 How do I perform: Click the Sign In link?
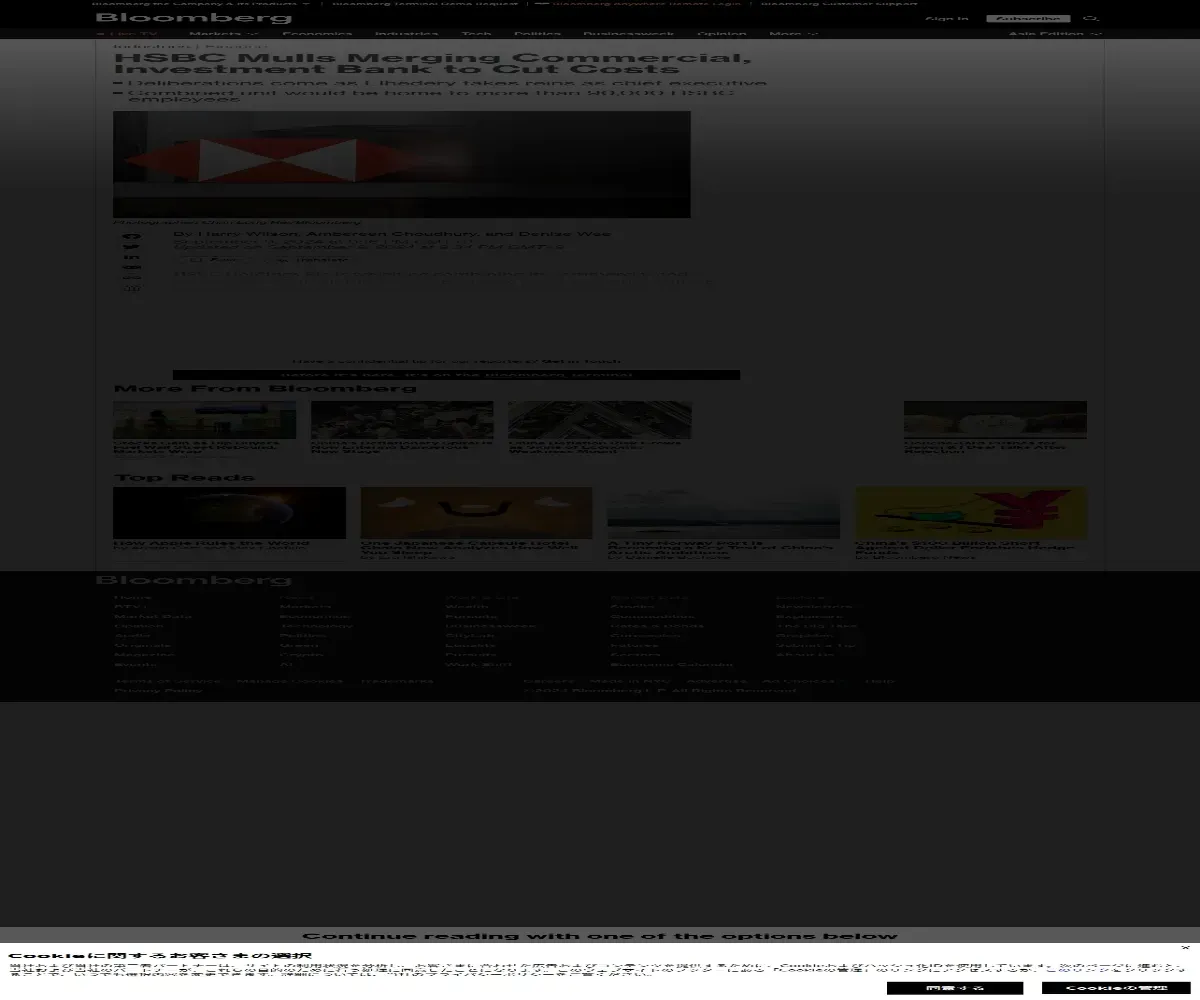coord(947,18)
